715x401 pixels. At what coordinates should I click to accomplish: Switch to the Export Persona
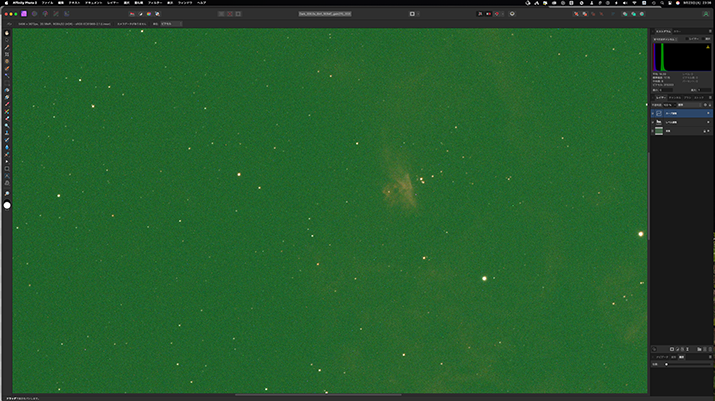pos(67,14)
